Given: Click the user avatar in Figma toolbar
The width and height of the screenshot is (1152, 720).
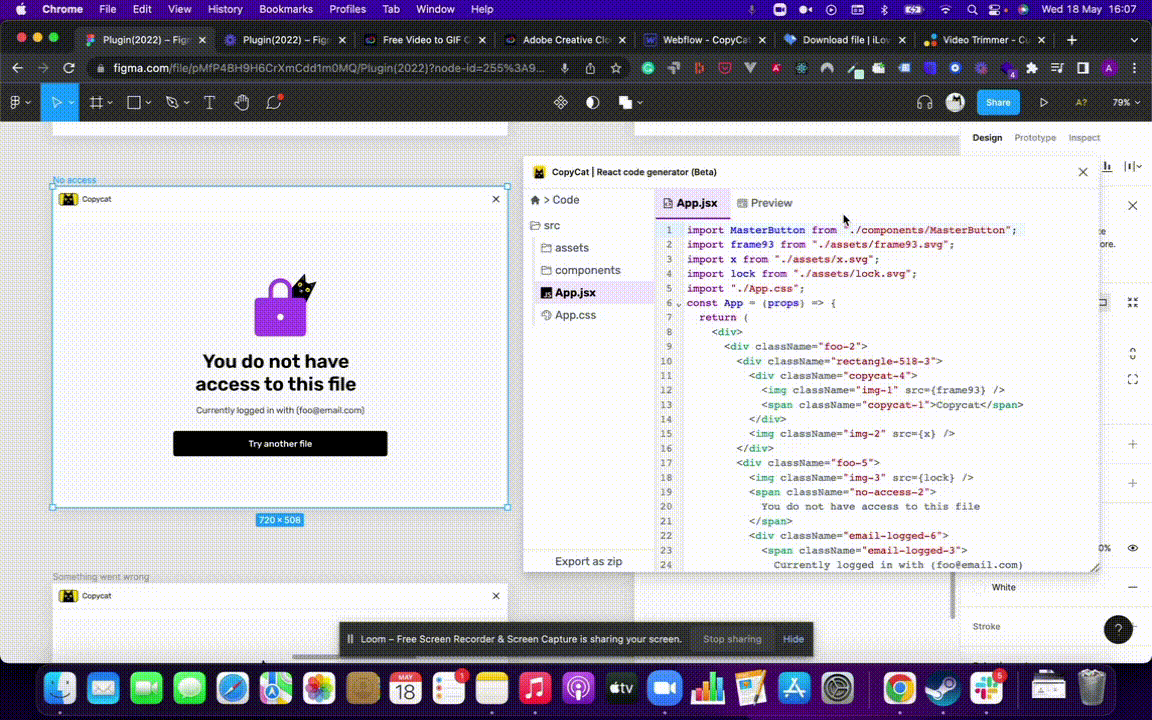Looking at the screenshot, I should click(x=955, y=103).
